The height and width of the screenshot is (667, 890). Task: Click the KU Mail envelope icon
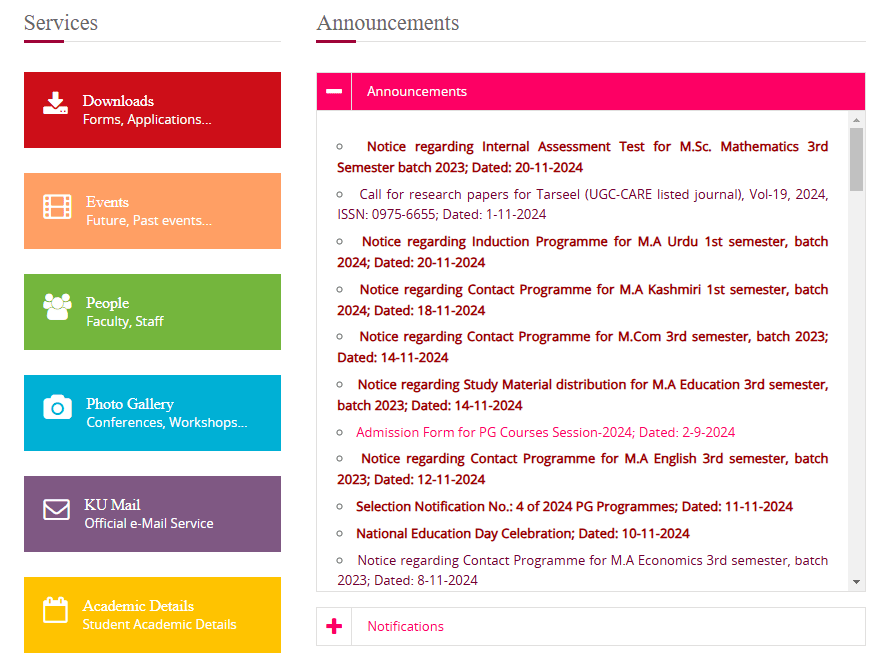tap(57, 510)
